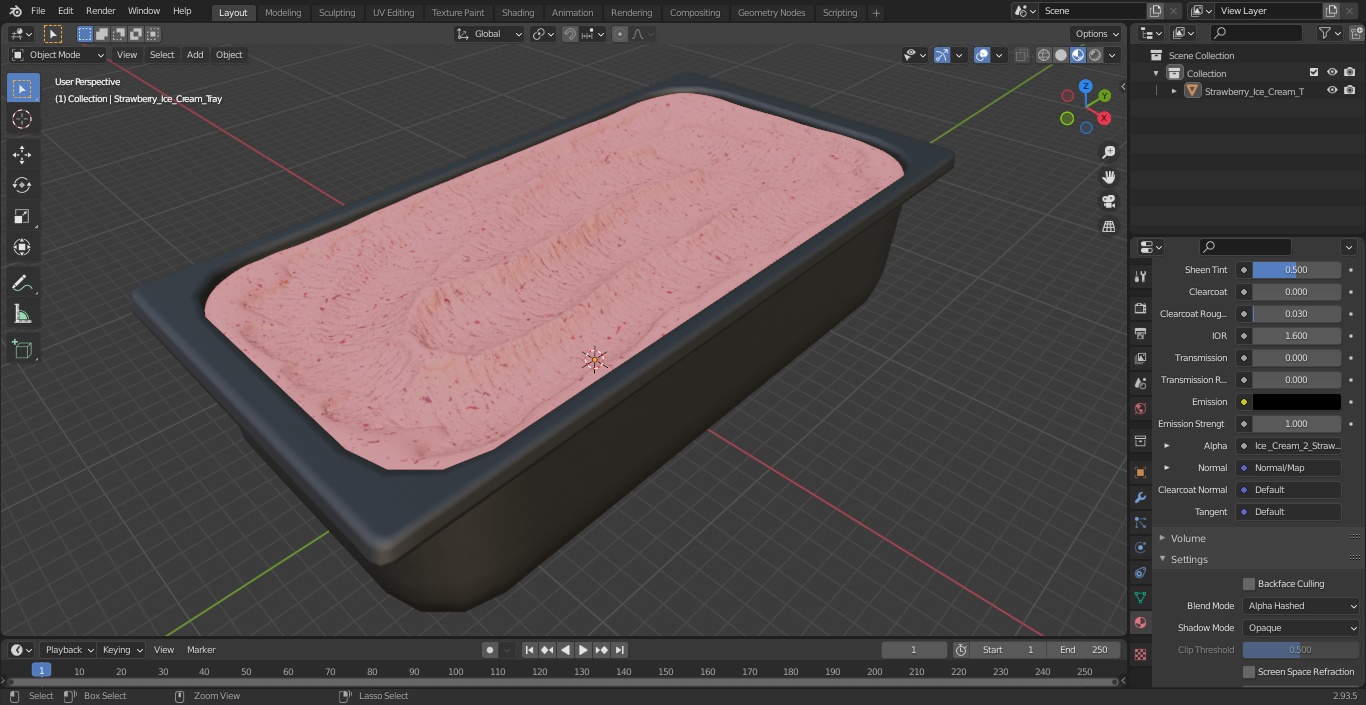The height and width of the screenshot is (705, 1366).
Task: Open the Playback popover in timeline
Action: pyautogui.click(x=69, y=650)
